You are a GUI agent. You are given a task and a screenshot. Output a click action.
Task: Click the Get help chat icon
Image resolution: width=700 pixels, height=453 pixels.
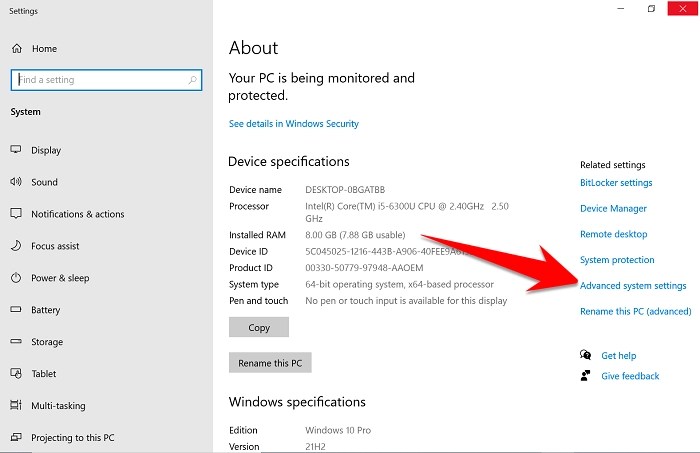(585, 355)
